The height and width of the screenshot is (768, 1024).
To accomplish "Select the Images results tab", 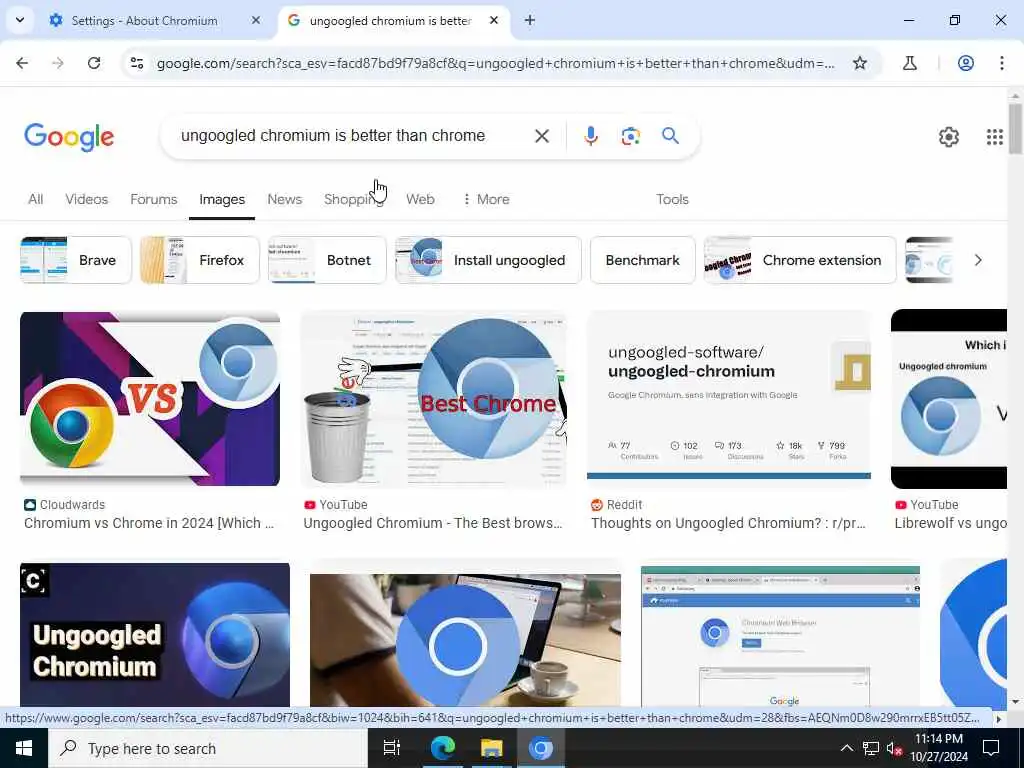I will [222, 199].
